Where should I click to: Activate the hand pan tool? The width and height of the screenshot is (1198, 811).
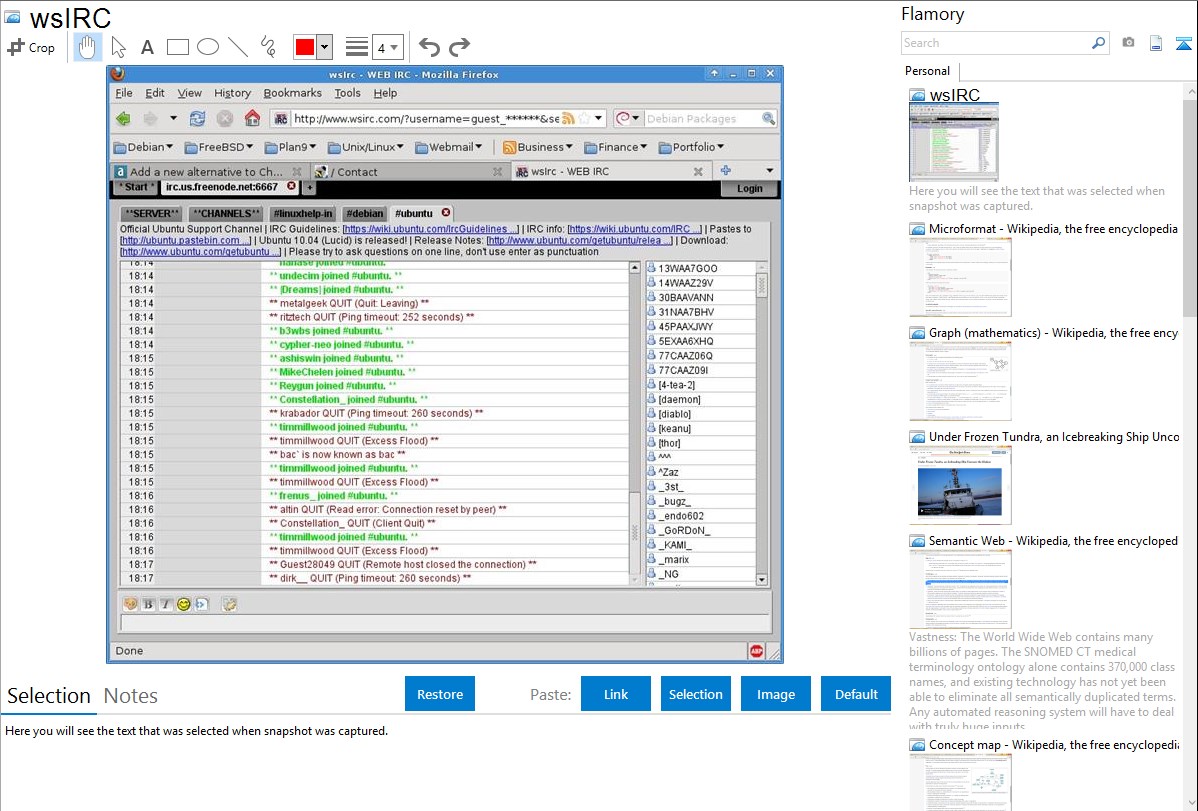pos(87,47)
